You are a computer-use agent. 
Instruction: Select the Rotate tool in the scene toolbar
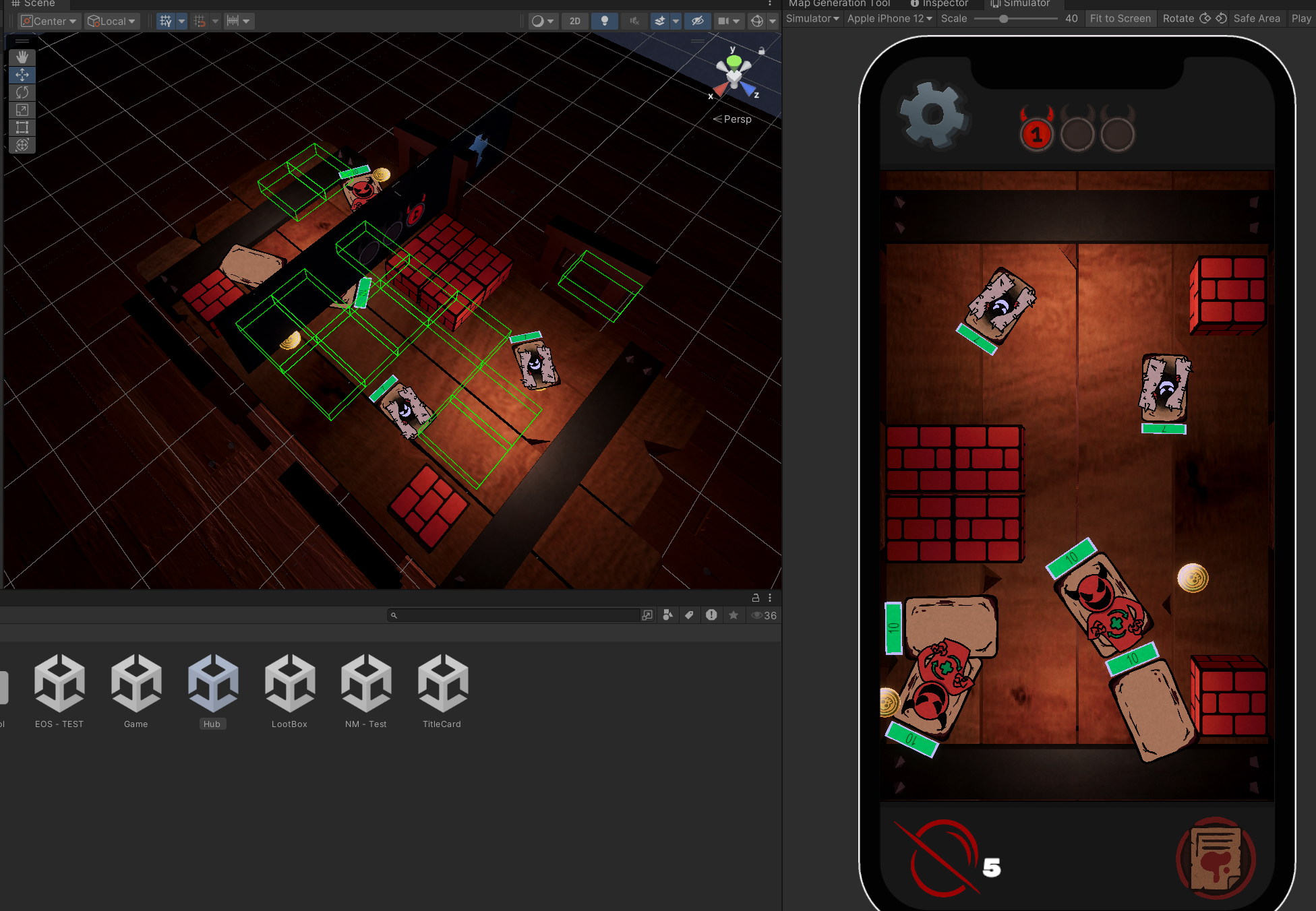(x=22, y=92)
